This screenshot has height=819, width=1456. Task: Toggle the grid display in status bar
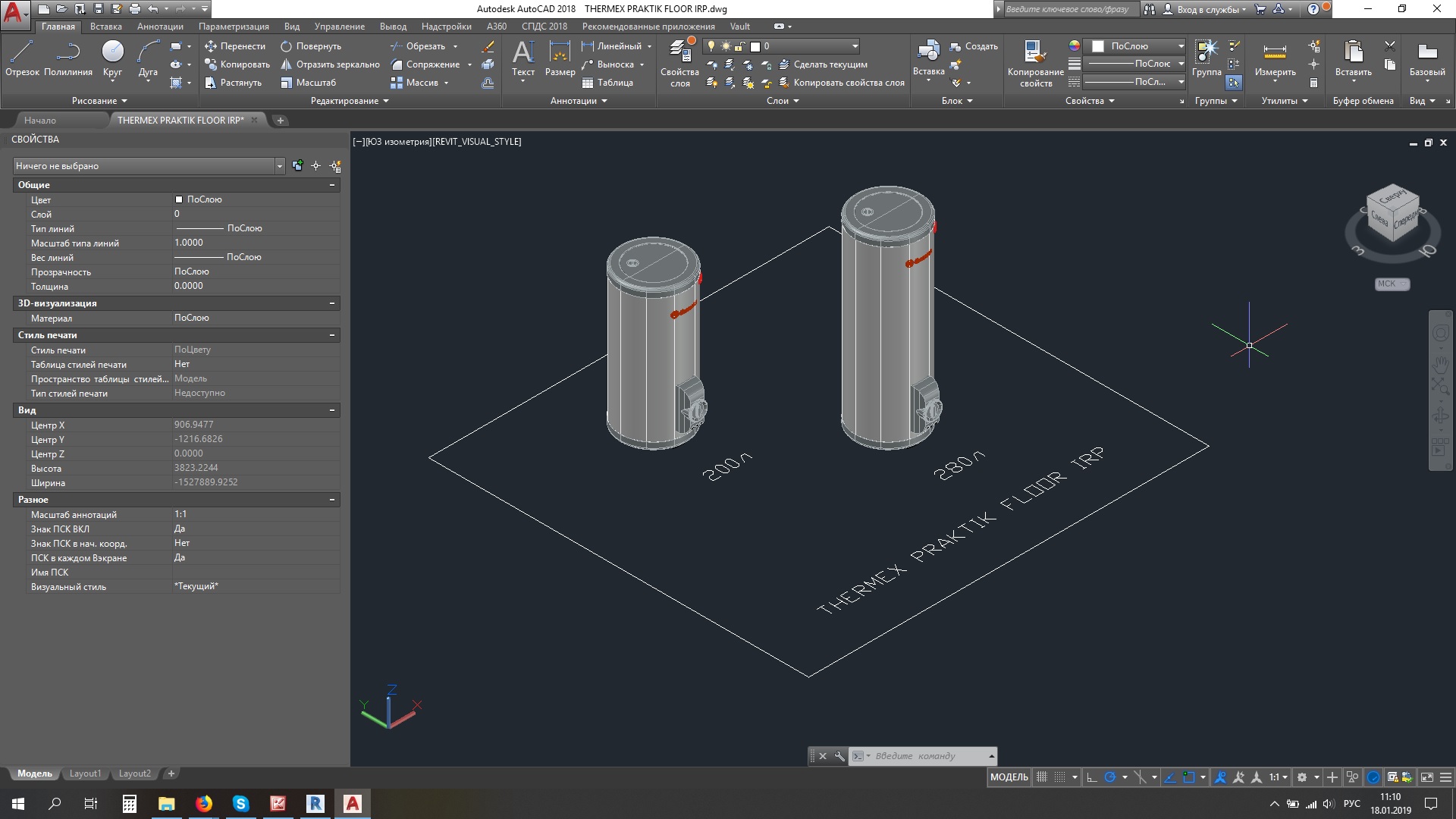1042,777
